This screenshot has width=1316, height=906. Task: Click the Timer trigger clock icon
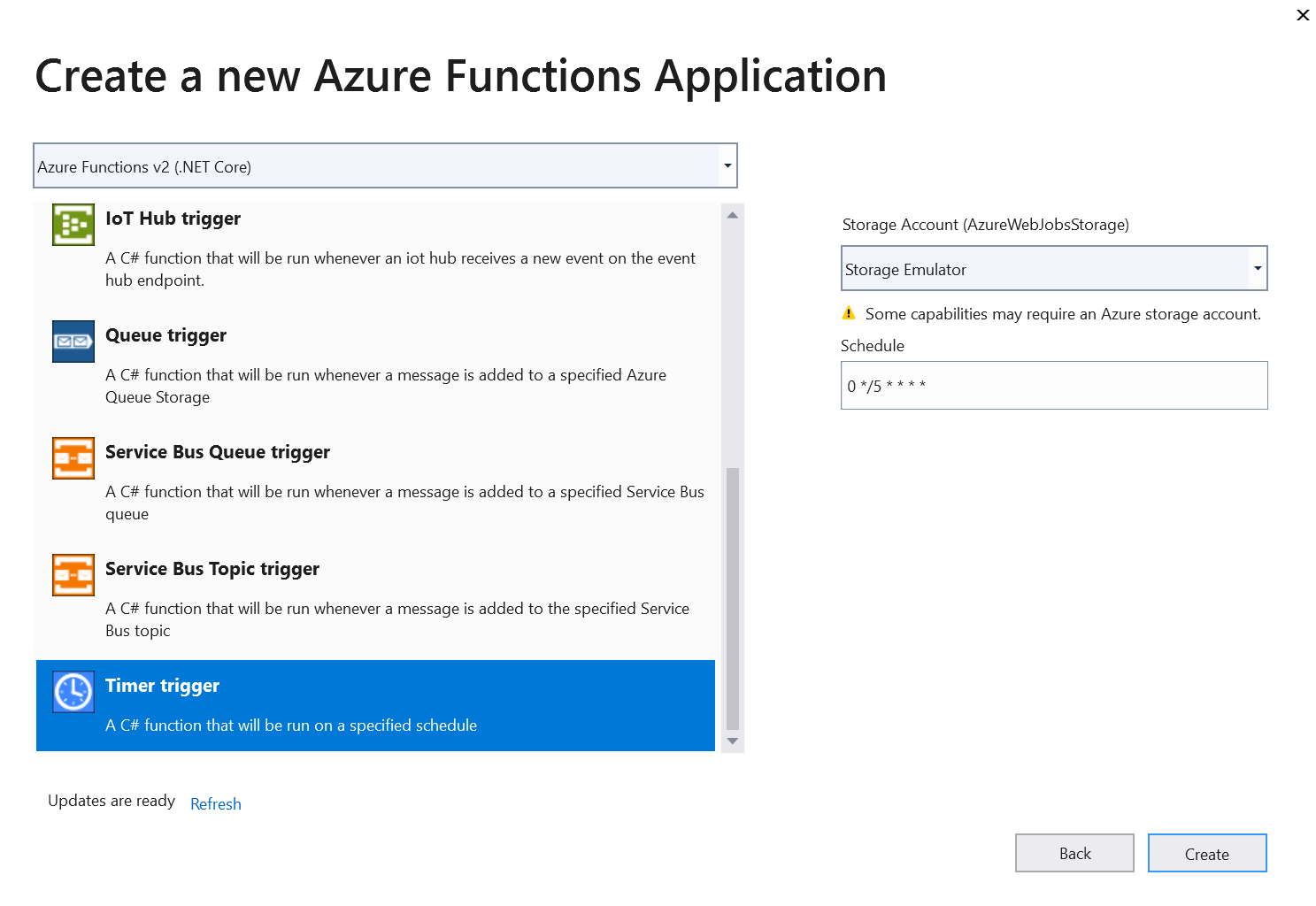point(73,692)
